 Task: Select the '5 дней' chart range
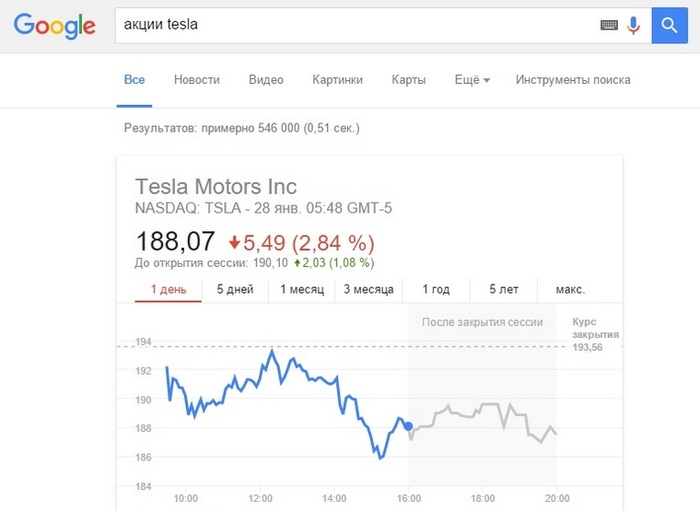[x=235, y=290]
